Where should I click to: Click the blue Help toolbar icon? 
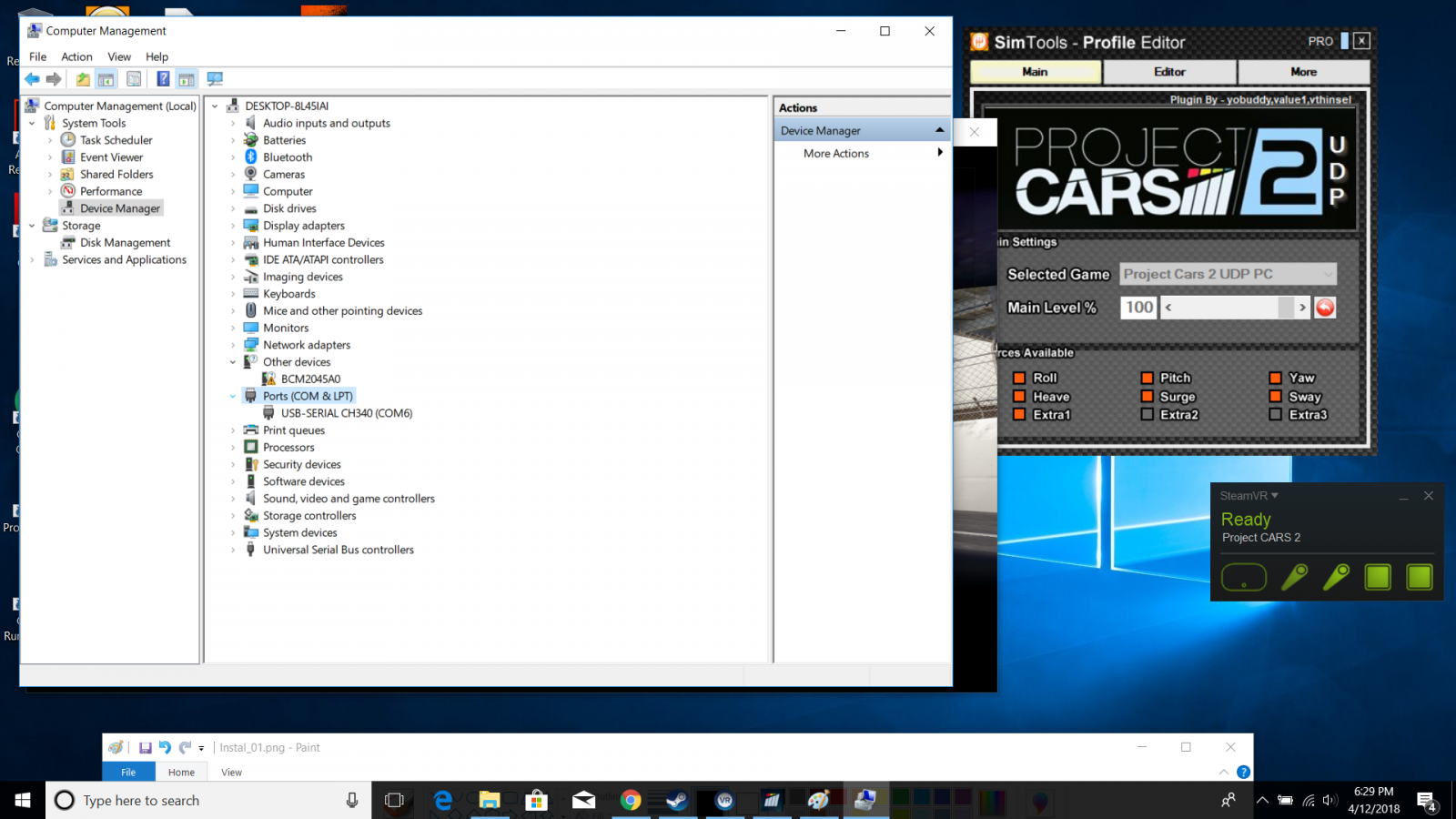click(x=163, y=79)
